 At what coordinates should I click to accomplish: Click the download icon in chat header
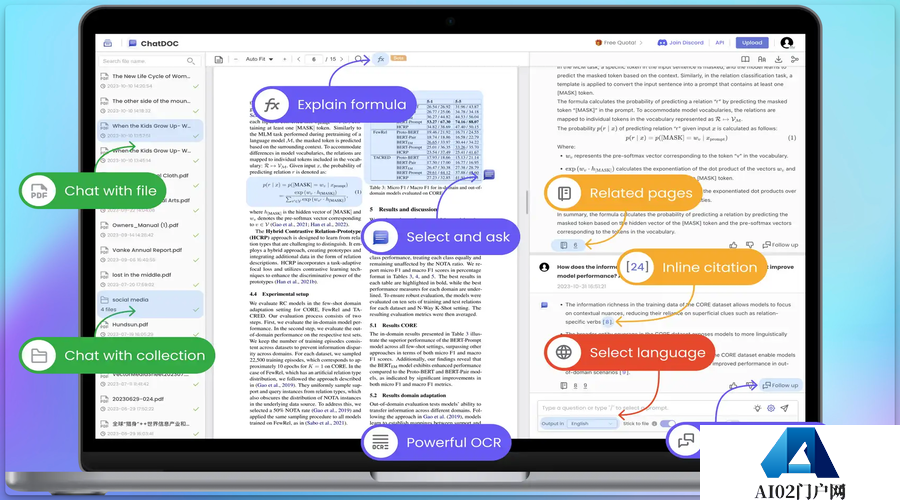click(778, 60)
